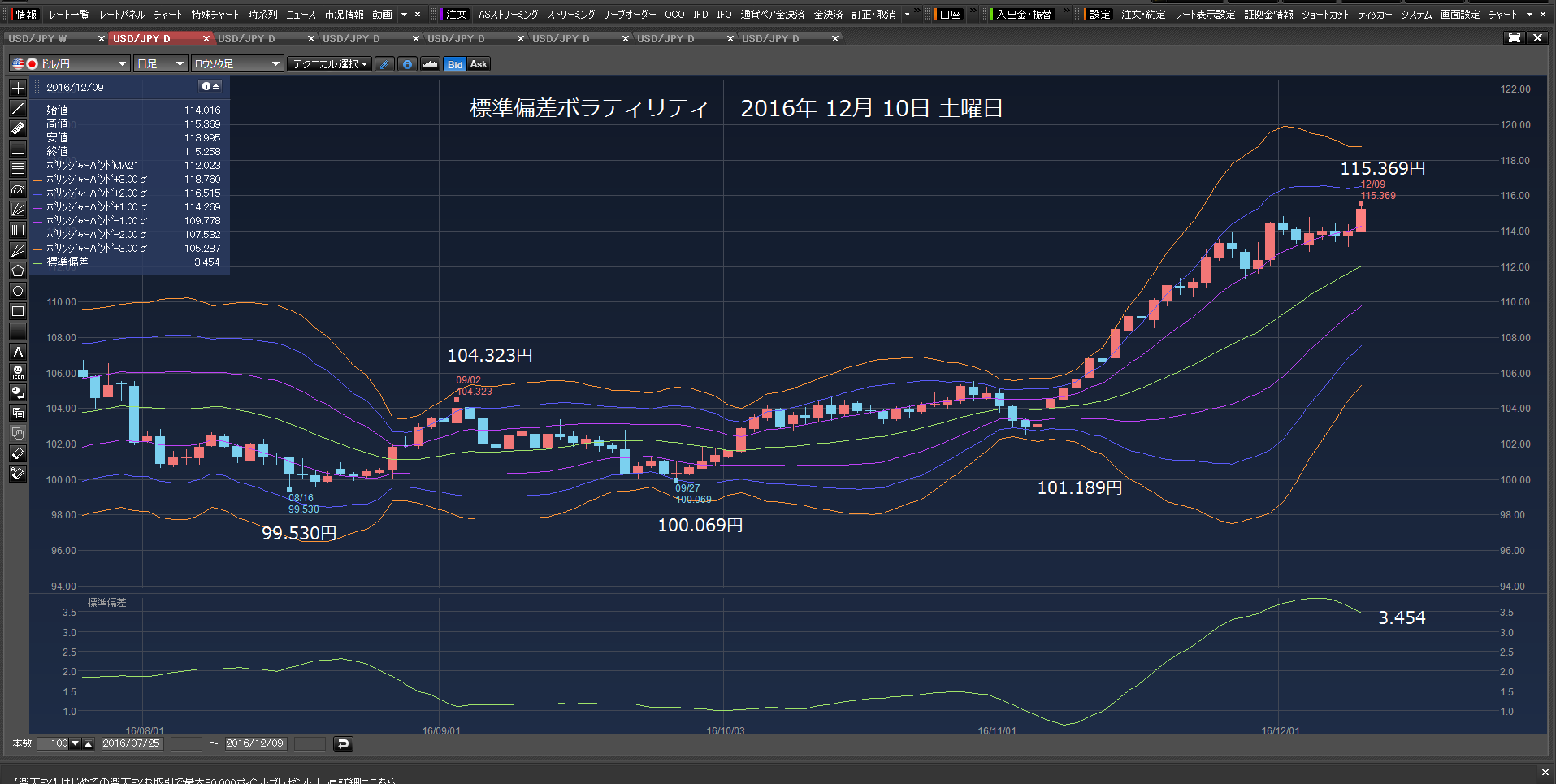The height and width of the screenshot is (784, 1556).
Task: Click the bar count field showing 100
Action: pos(54,743)
